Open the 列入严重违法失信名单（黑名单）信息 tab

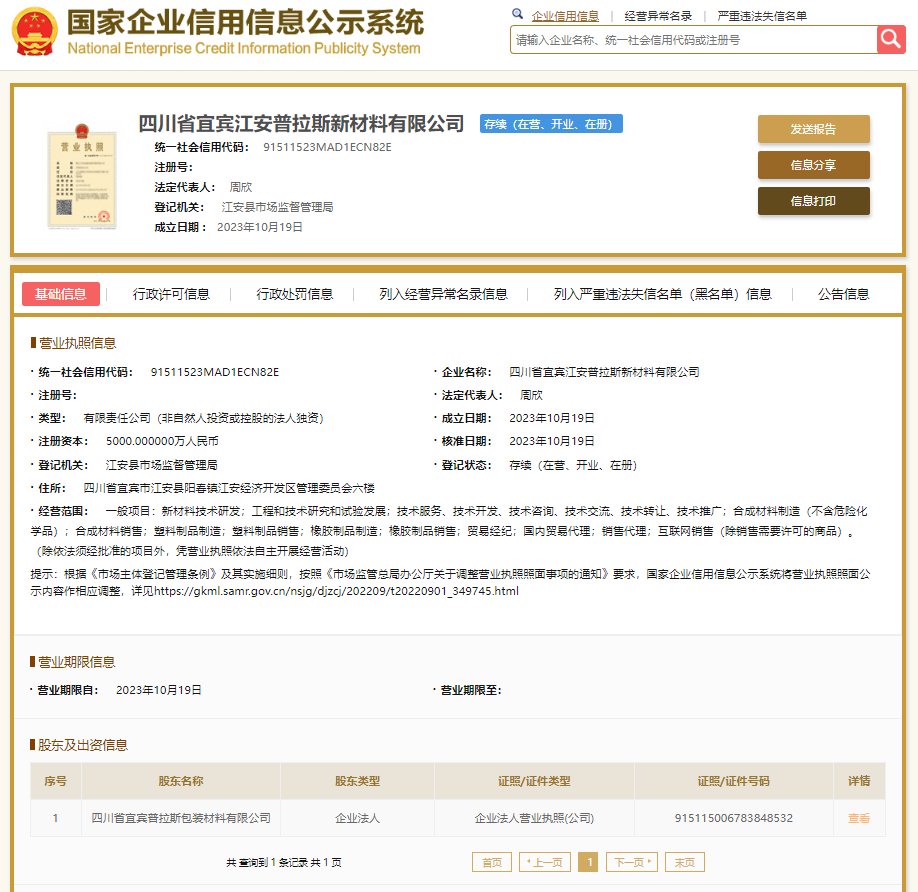click(x=662, y=294)
